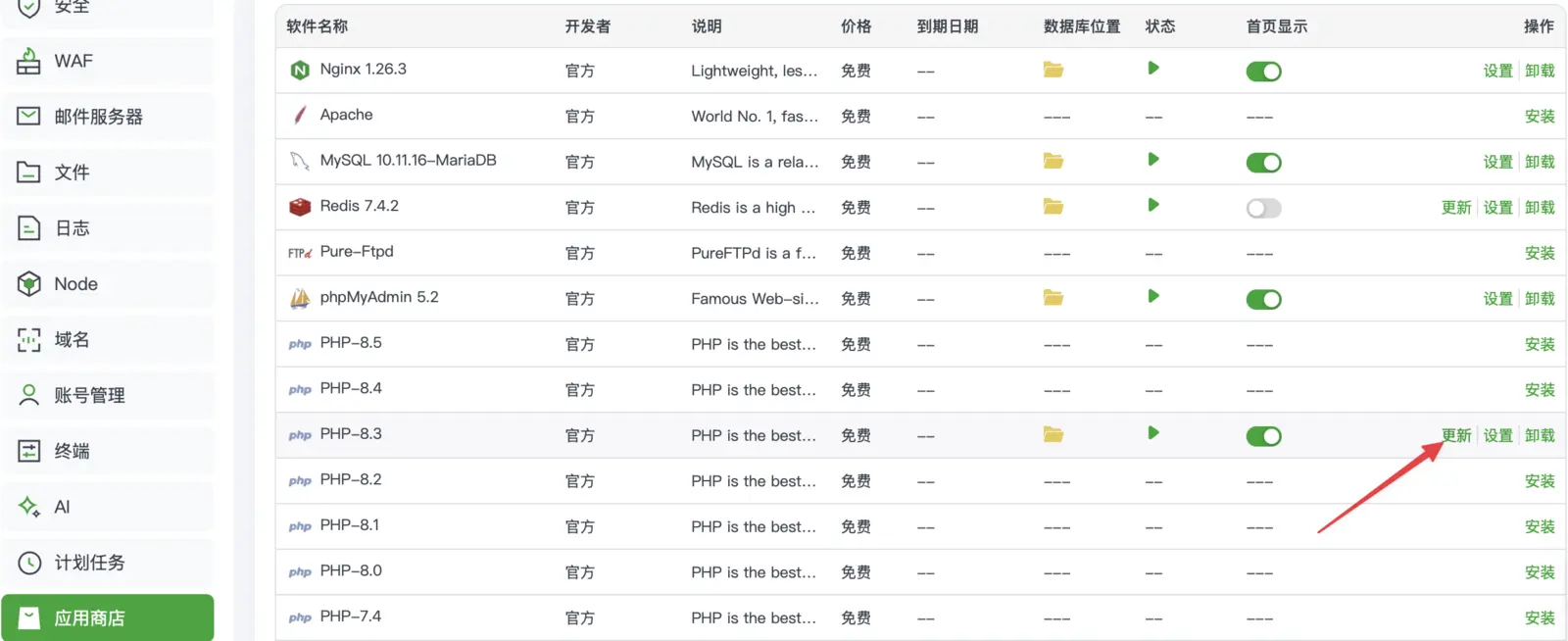1568x641 pixels.
Task: Click the 价格 column header
Action: click(856, 26)
